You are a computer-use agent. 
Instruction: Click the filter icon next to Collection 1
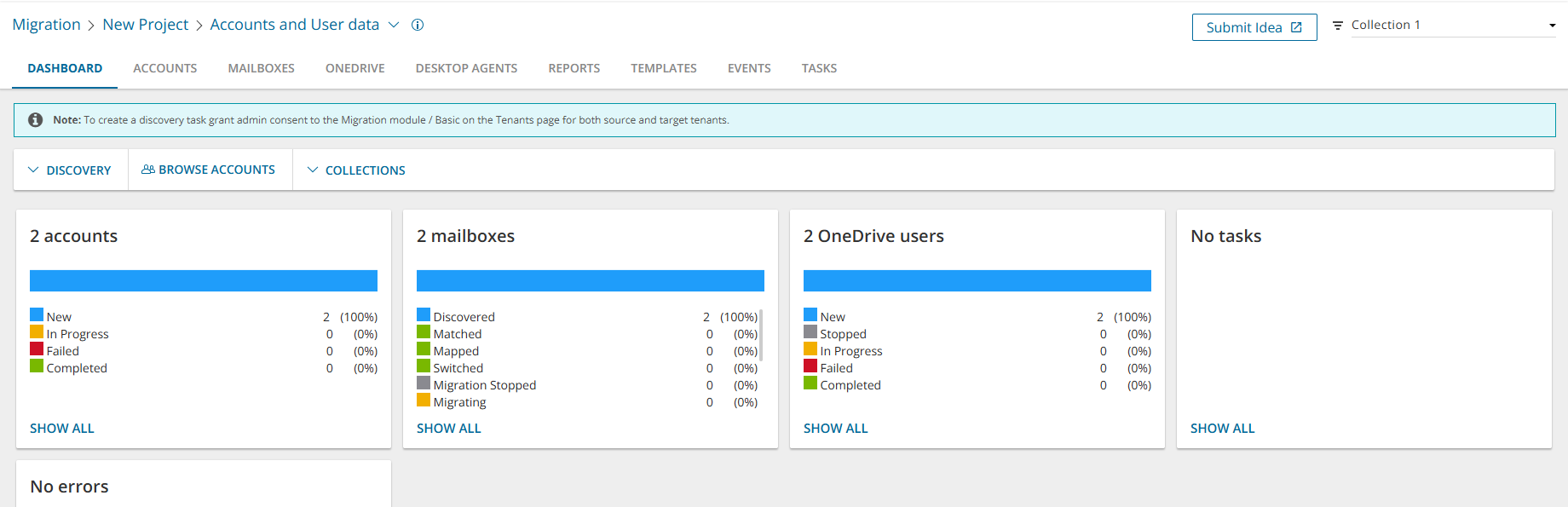coord(1337,26)
